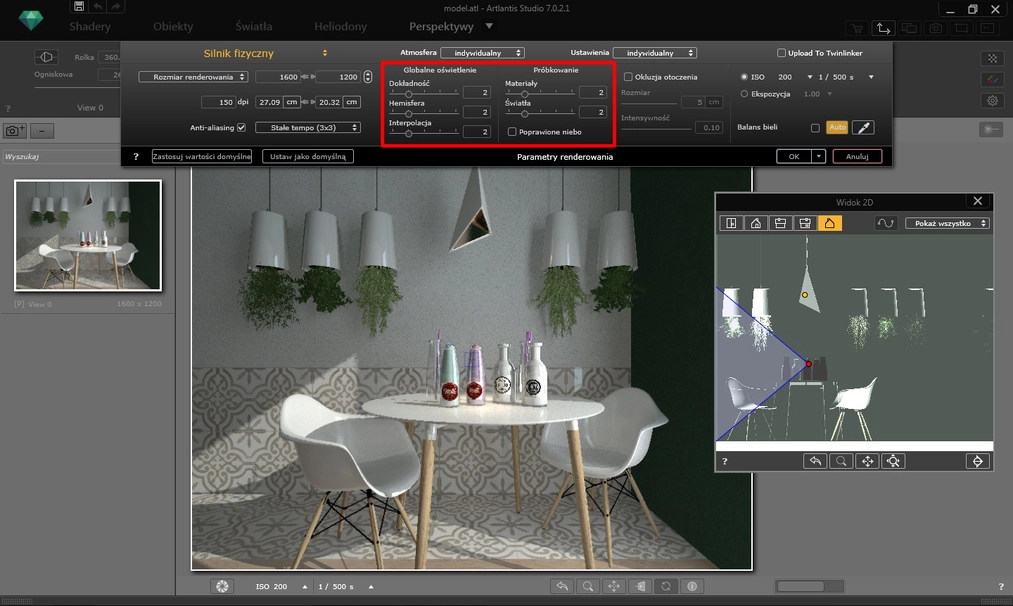Open the Heliodony menu
Screen dimensions: 1013x606
pos(340,26)
